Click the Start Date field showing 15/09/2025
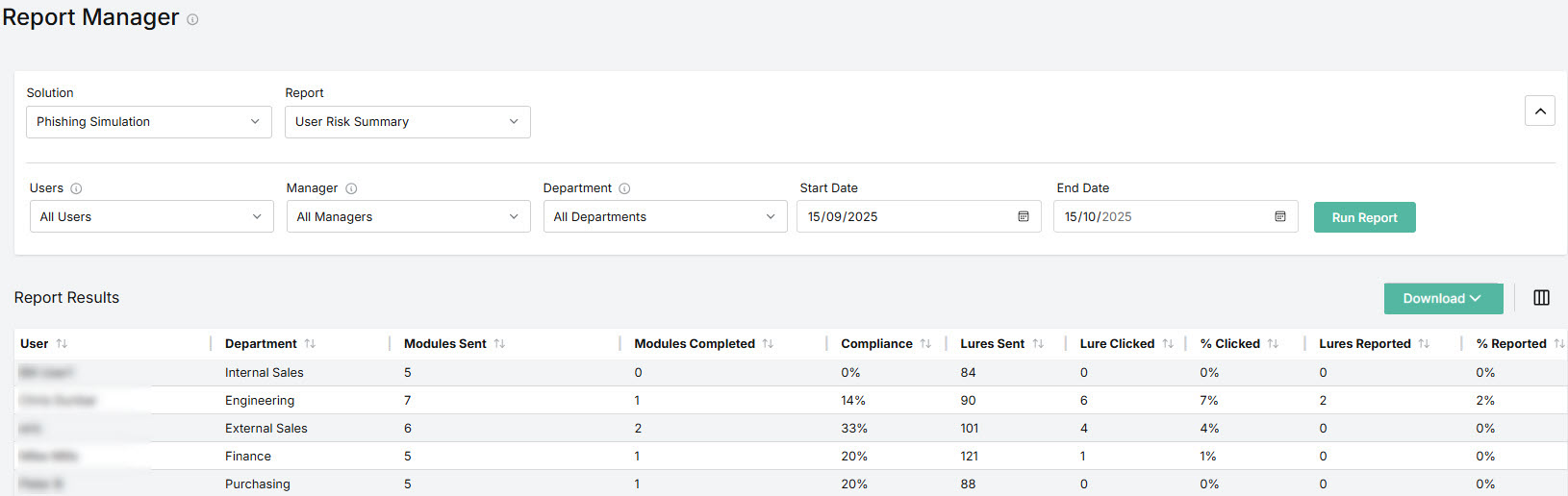This screenshot has height=496, width=1568. (919, 216)
